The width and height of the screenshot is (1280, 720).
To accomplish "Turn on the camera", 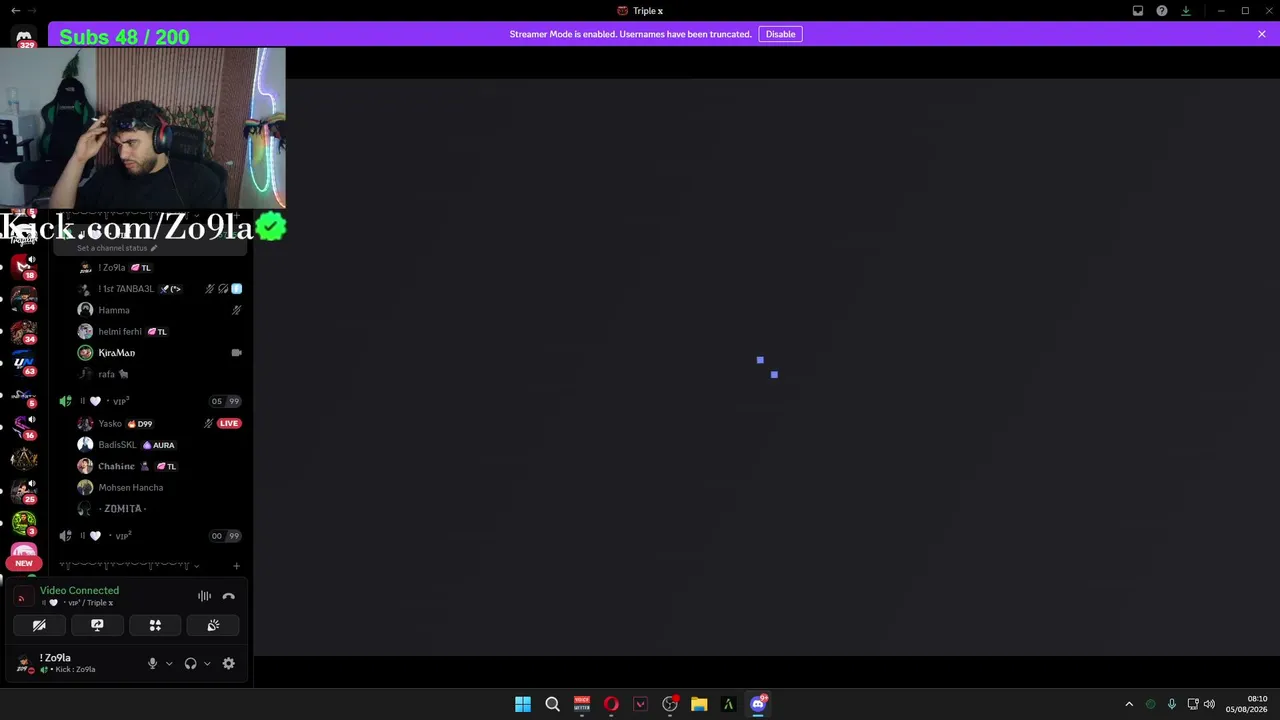I will [39, 625].
